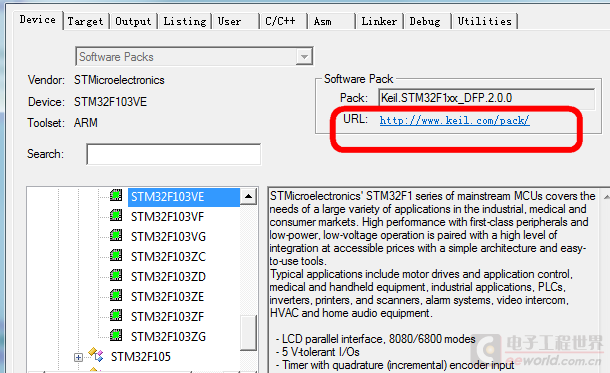
Task: Select the STM32F105 family entry
Action: point(140,357)
